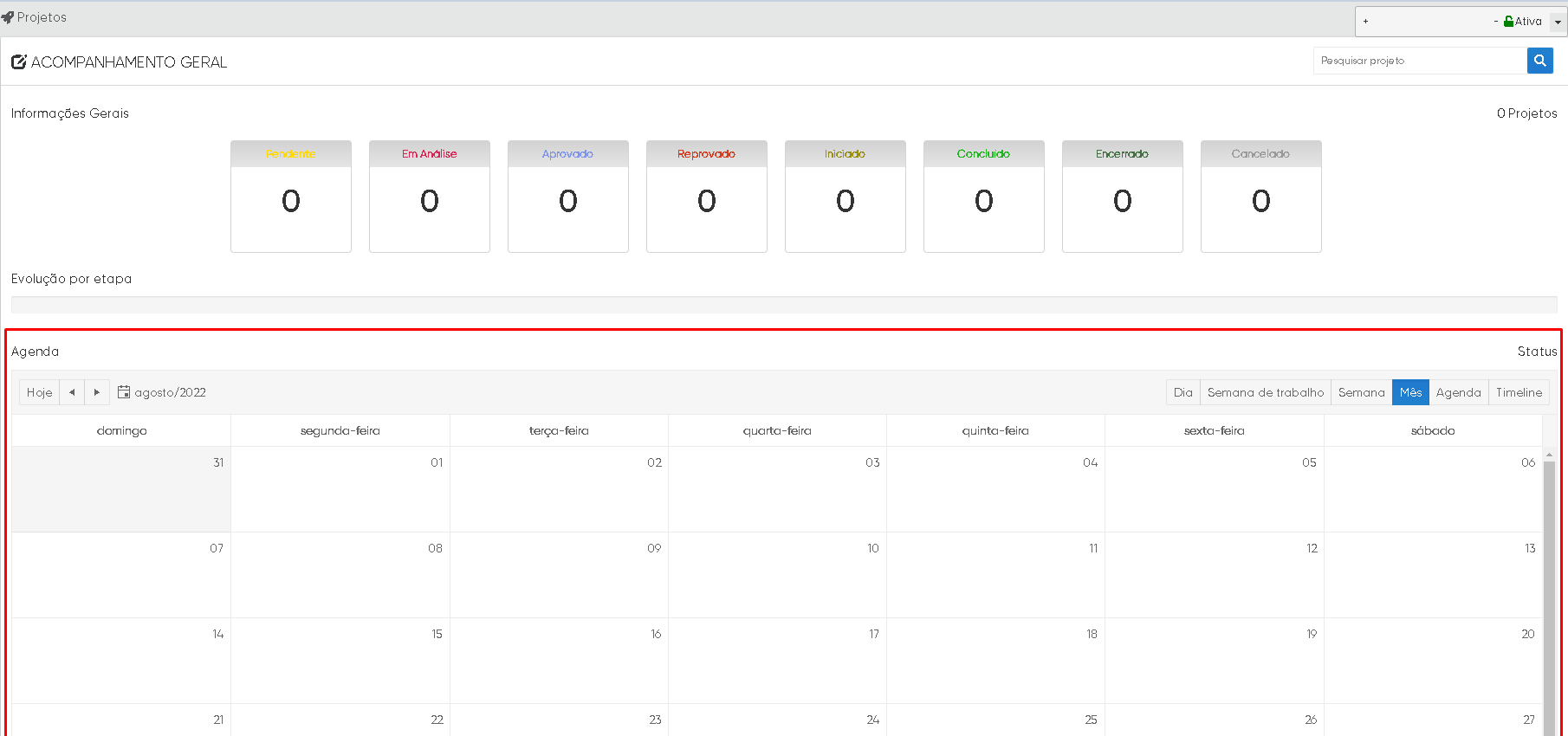Image resolution: width=1568 pixels, height=736 pixels.
Task: Open the Pendente status card
Action: tap(291, 197)
